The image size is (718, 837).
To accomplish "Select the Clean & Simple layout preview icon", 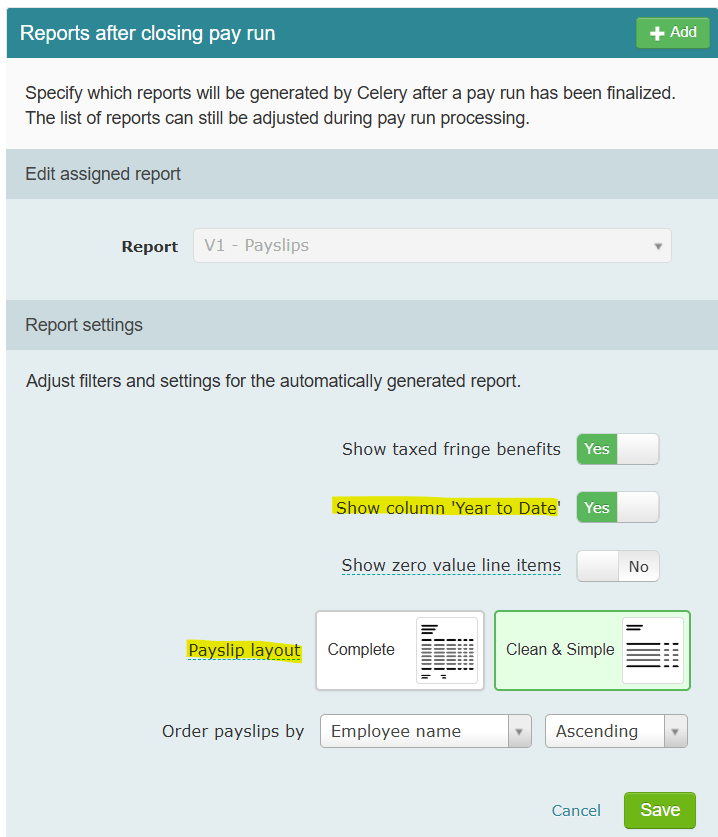I will point(652,650).
